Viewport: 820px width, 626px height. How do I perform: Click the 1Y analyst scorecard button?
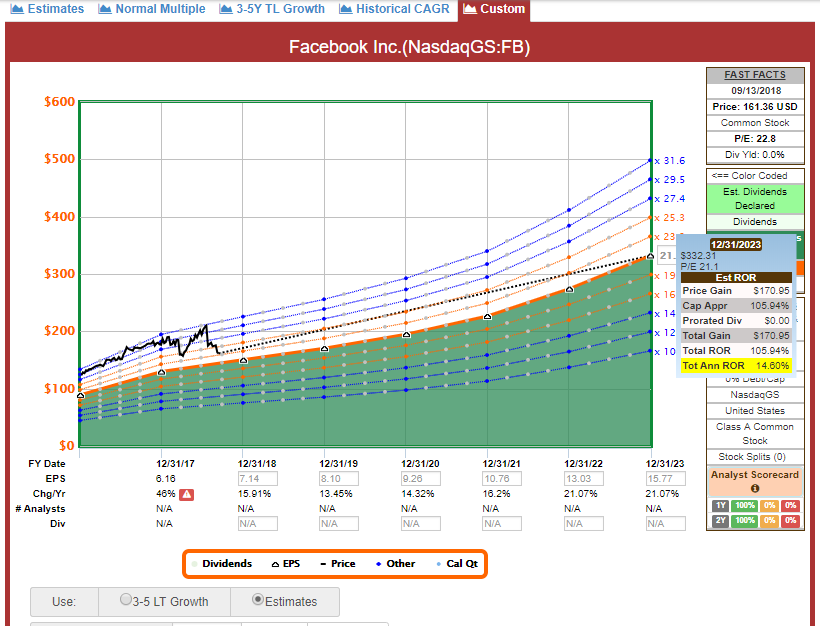[x=719, y=505]
